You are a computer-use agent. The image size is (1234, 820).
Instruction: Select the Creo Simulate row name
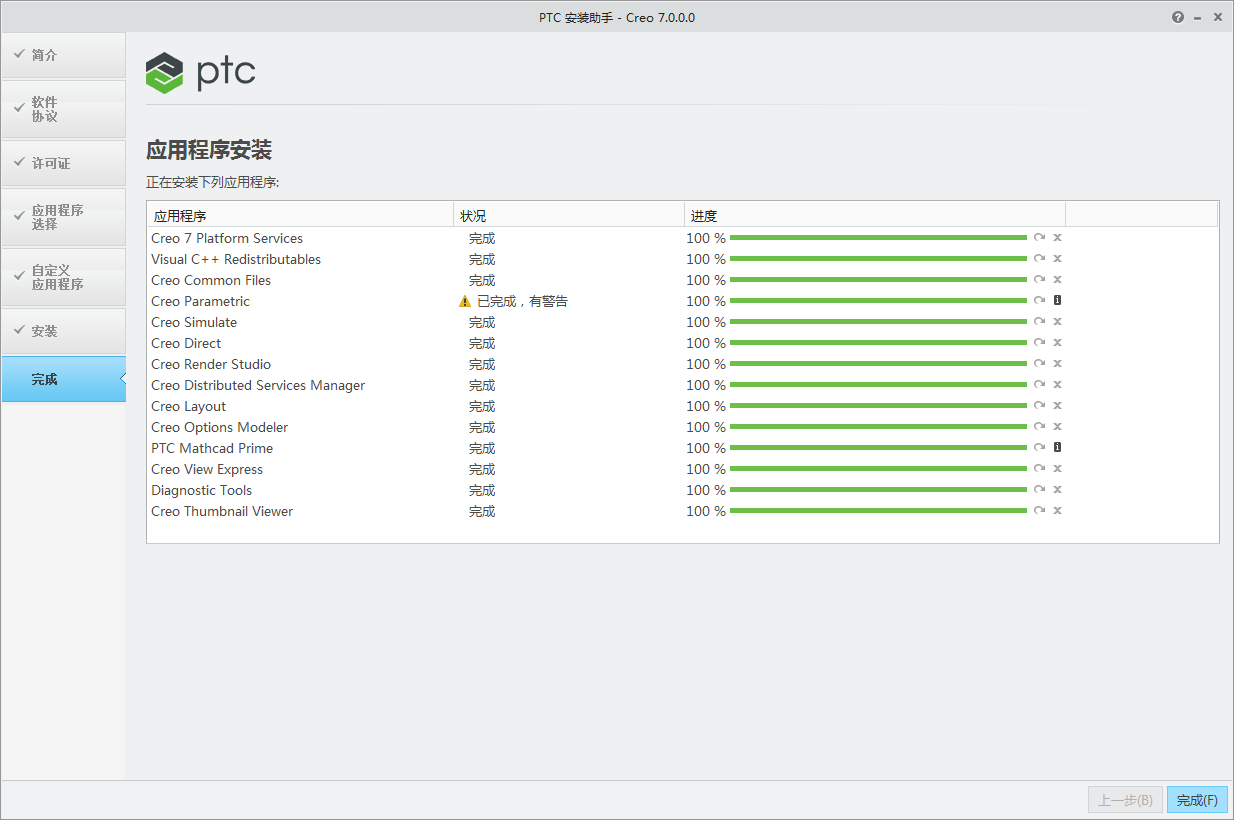coord(194,322)
